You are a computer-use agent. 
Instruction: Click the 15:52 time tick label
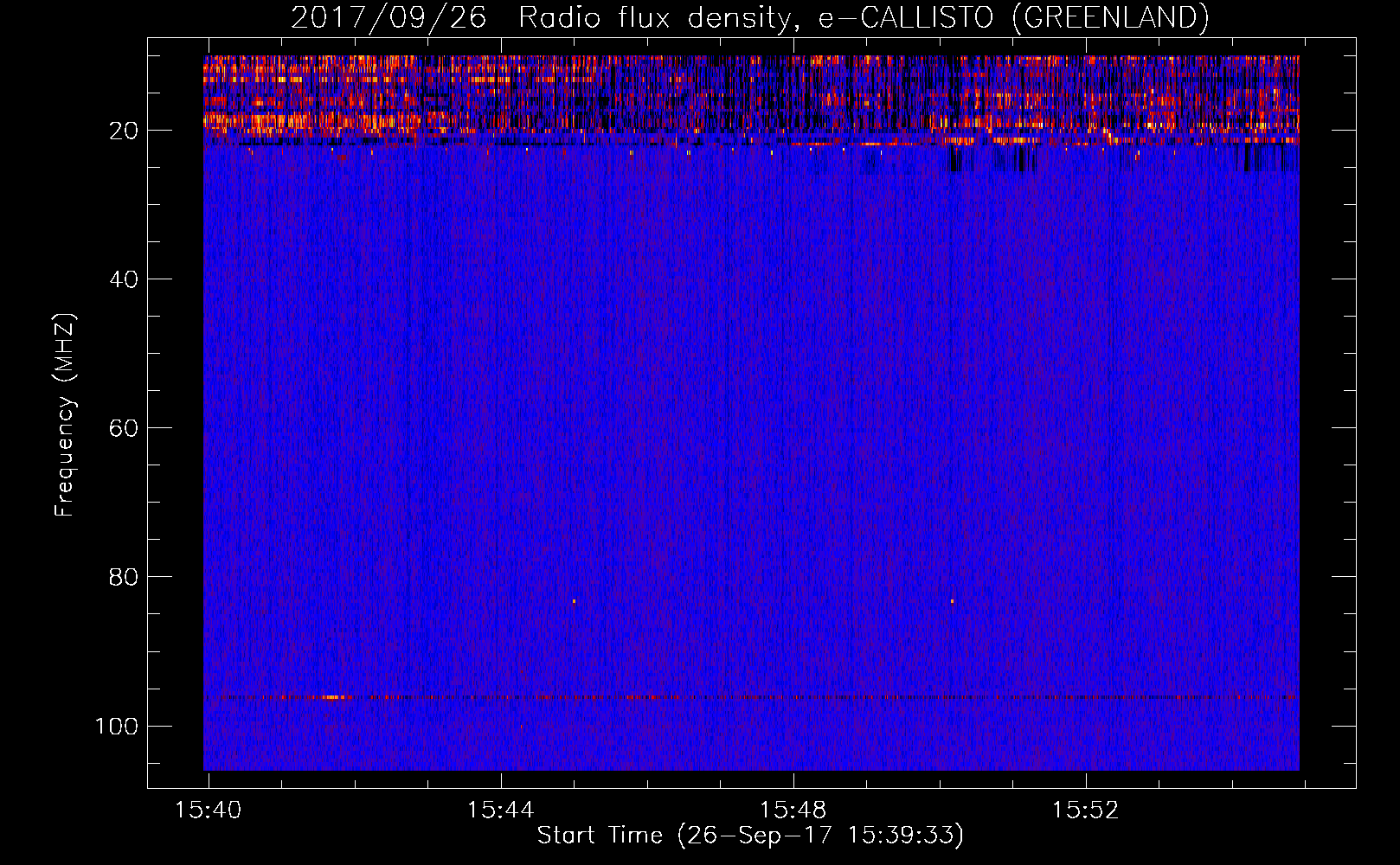click(1086, 811)
